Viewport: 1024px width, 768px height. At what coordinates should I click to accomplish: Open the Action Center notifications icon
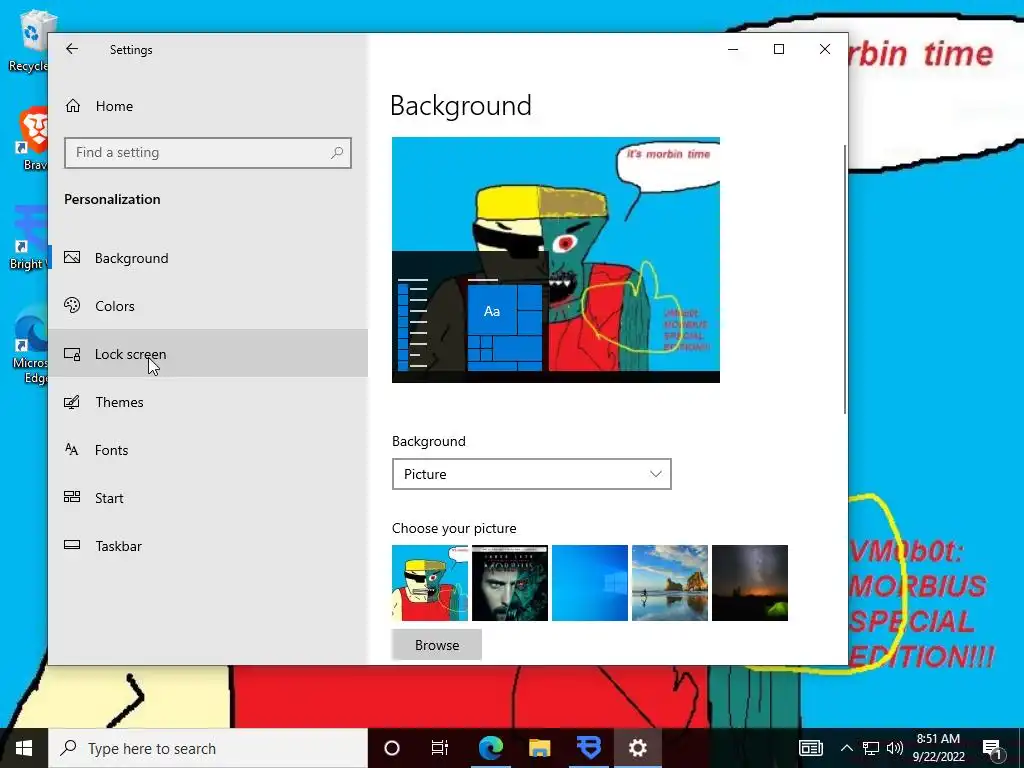pyautogui.click(x=992, y=748)
